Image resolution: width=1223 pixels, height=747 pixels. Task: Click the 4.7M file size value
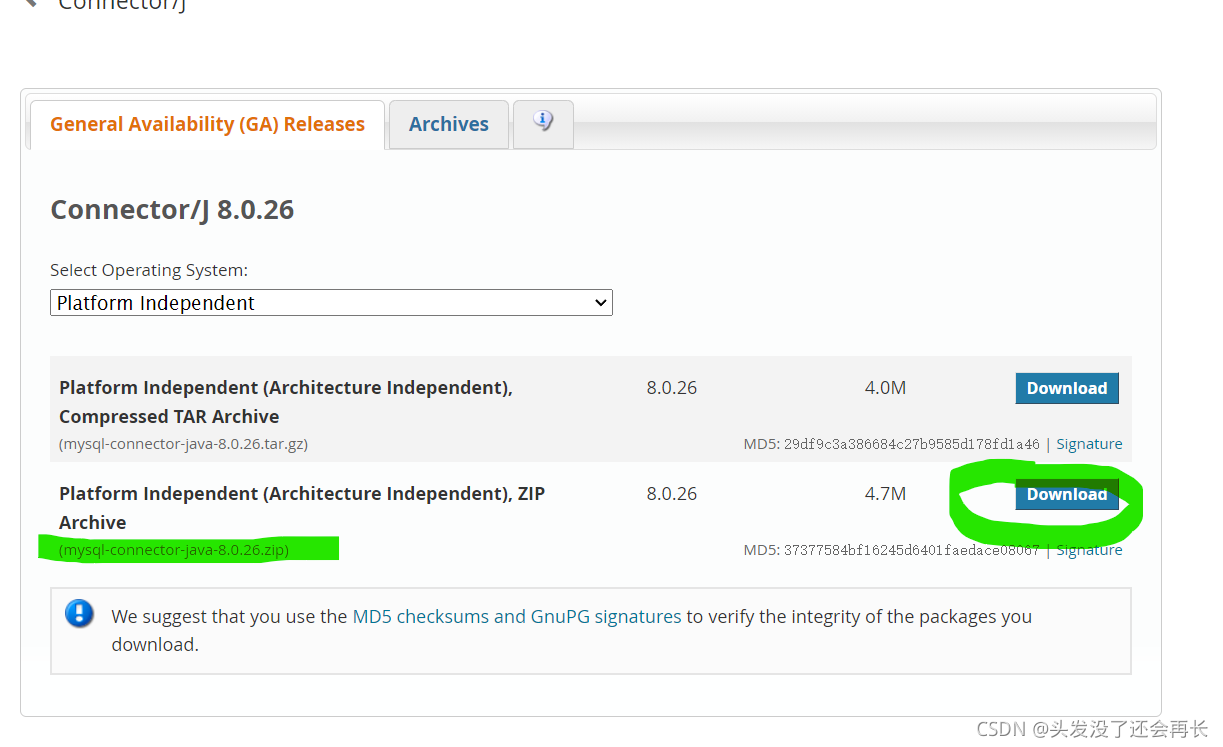click(x=885, y=494)
